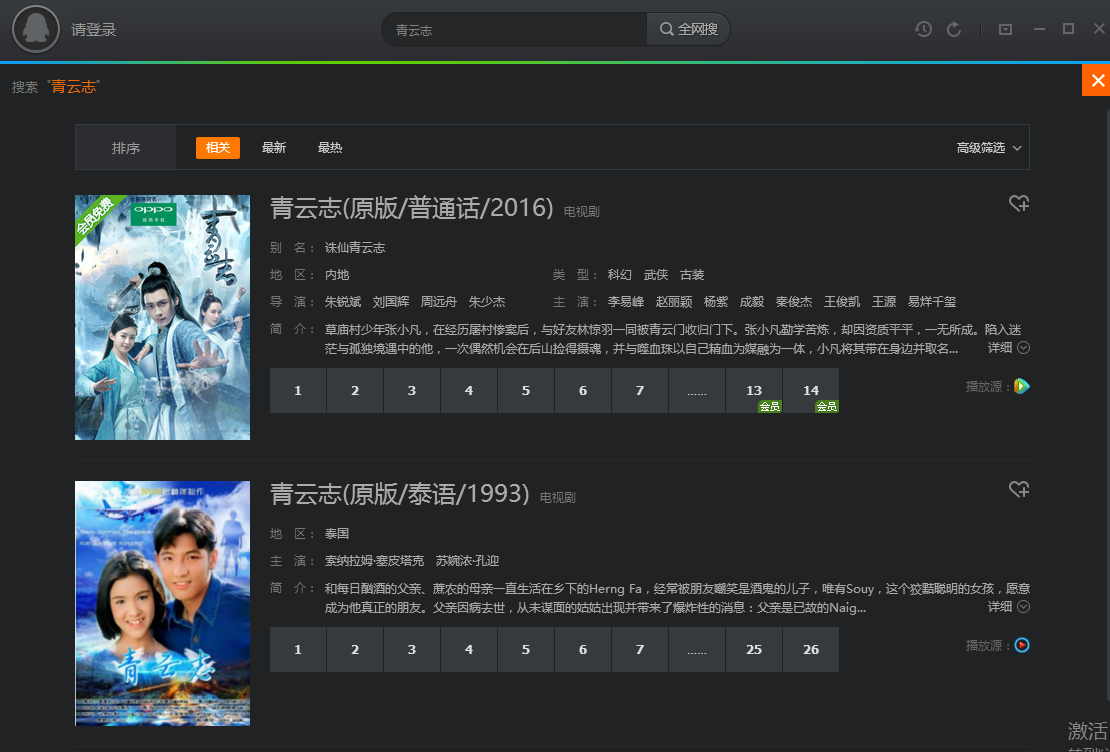1110x752 pixels.
Task: Open the 青云志 2016 poster thumbnail
Action: [162, 317]
